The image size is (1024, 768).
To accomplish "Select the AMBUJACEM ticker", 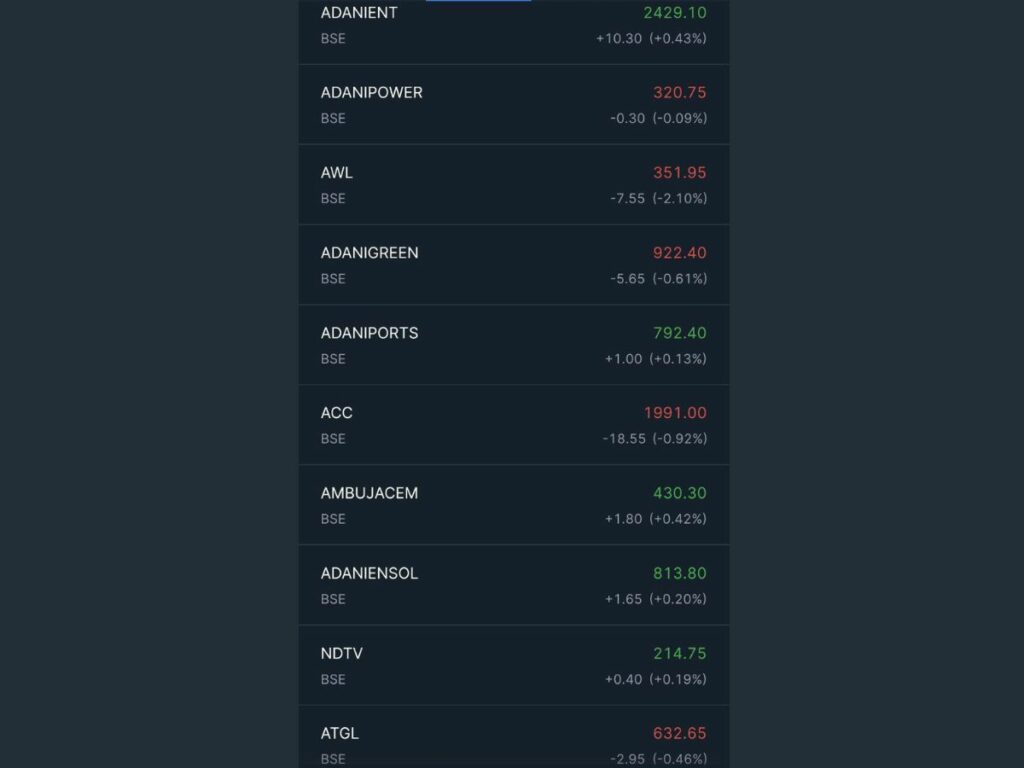I will pyautogui.click(x=369, y=493).
